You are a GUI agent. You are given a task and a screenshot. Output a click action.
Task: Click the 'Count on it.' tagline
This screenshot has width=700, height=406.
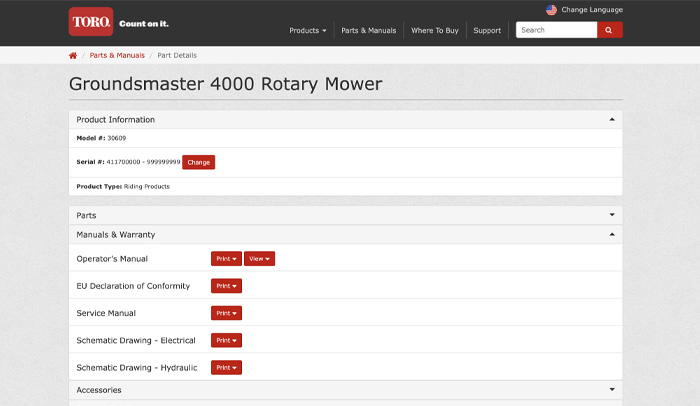click(x=144, y=24)
